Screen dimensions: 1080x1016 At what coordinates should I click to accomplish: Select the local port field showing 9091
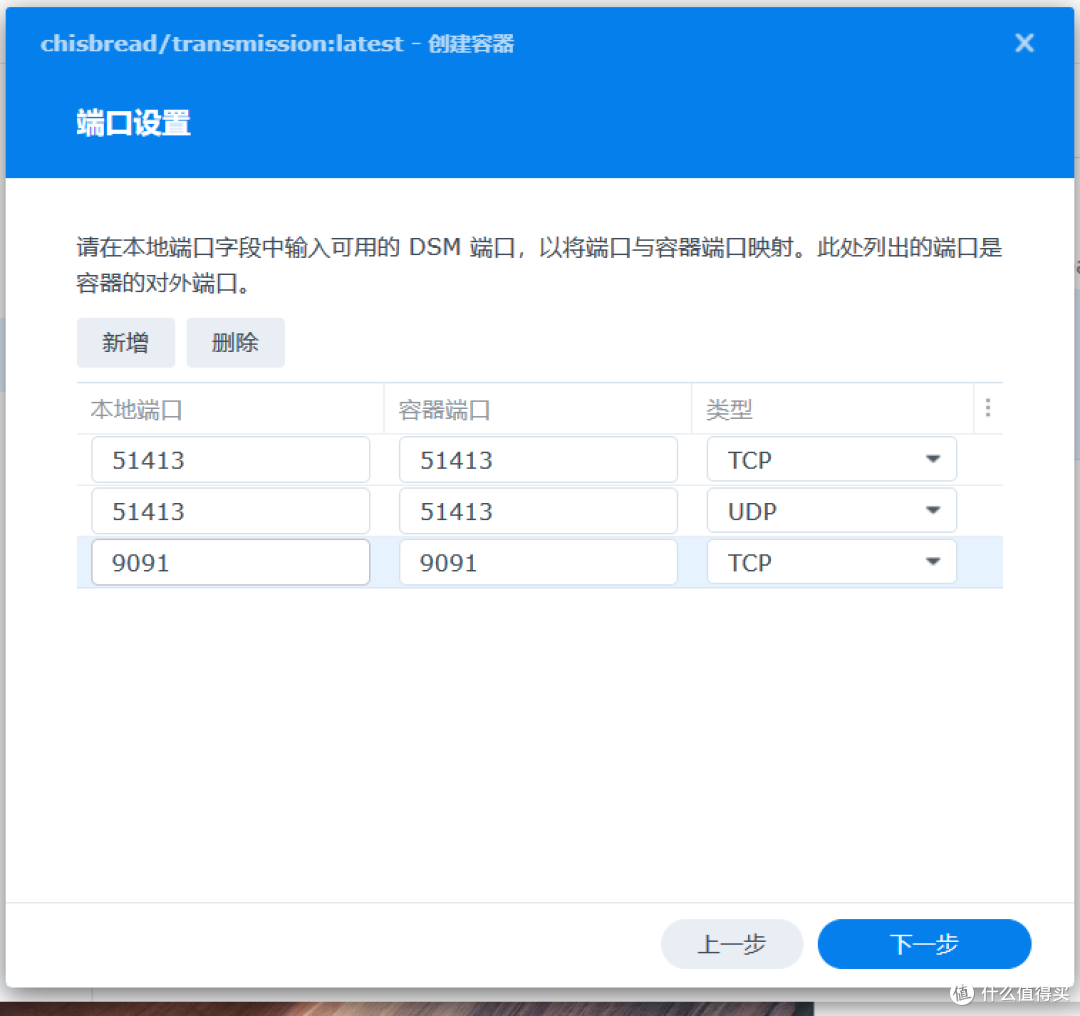230,562
